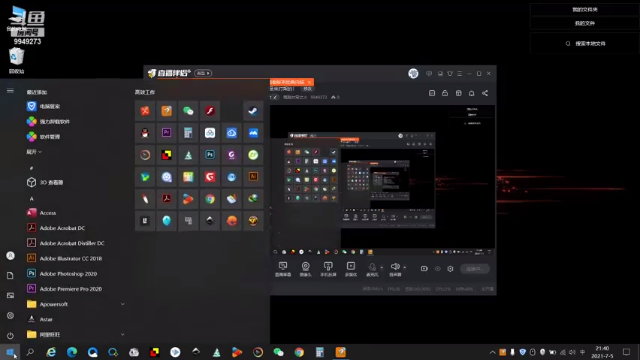Open the Steam tile in Start menu
This screenshot has width=640, height=360.
tap(253, 111)
